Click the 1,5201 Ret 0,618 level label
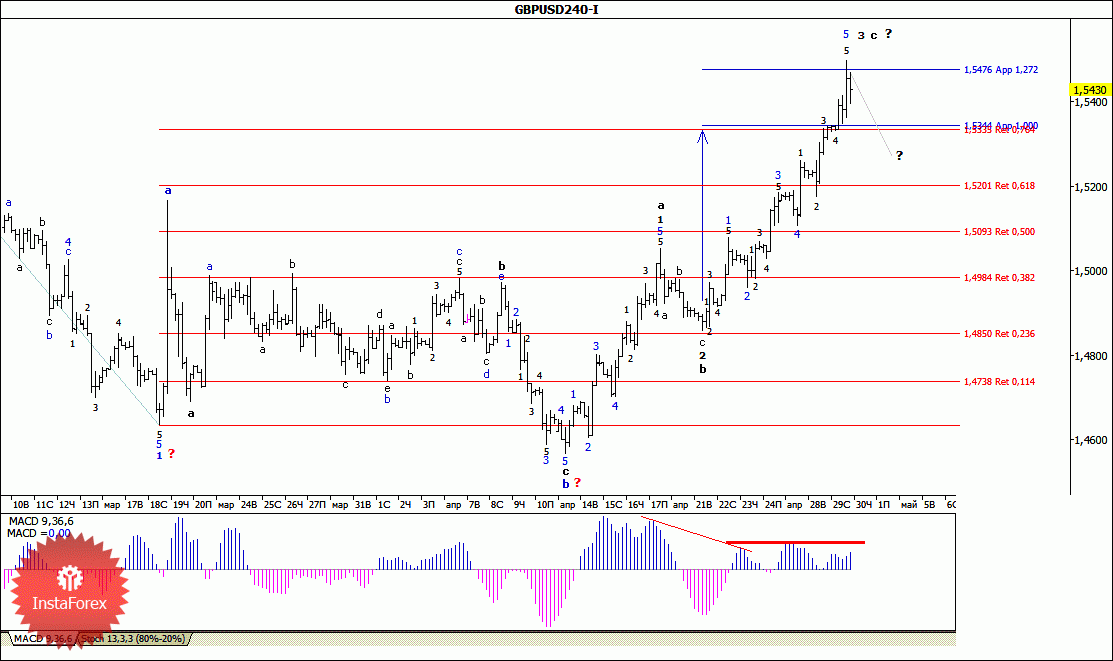Viewport: 1113px width, 661px height. 999,185
